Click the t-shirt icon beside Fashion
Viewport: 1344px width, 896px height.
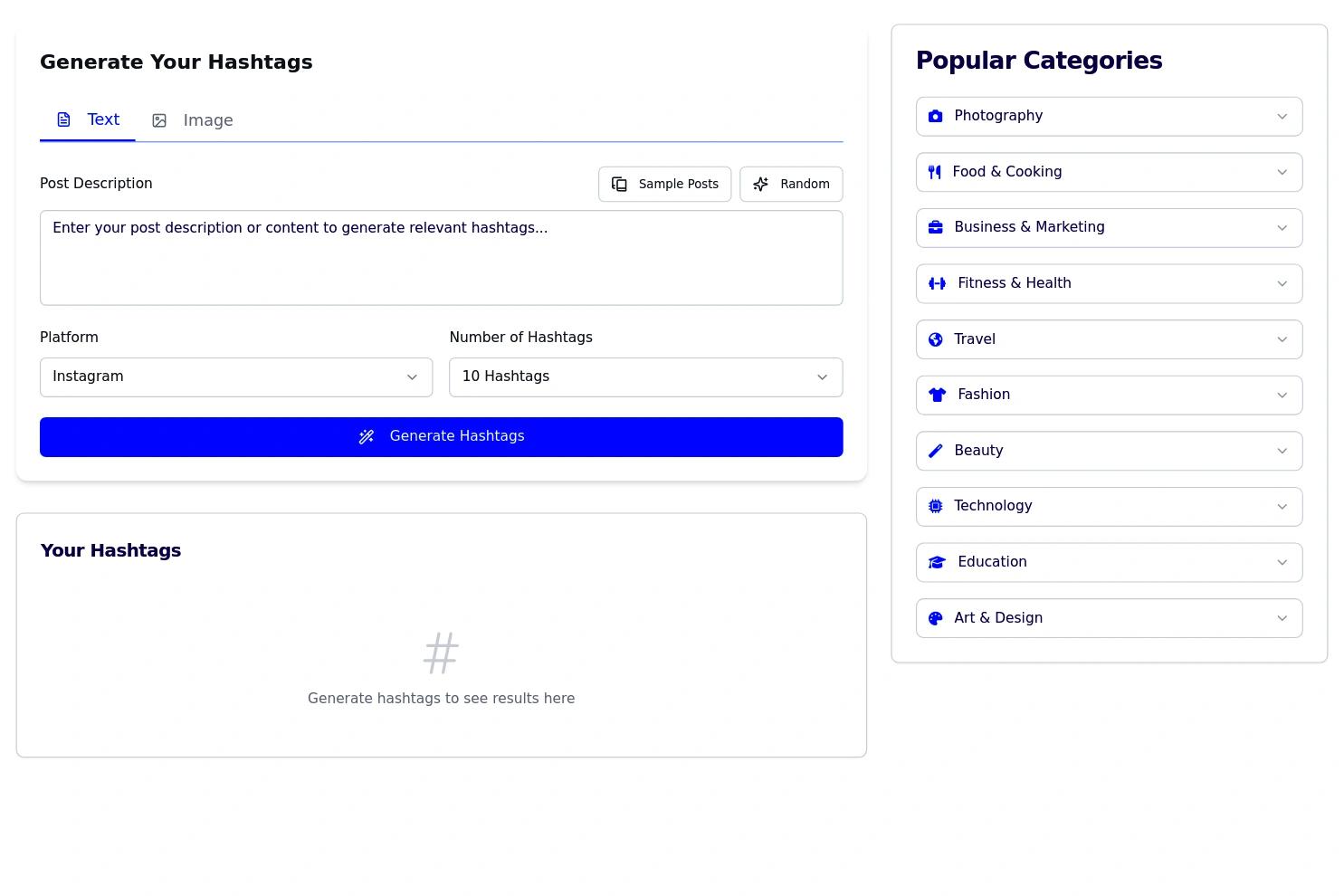click(937, 395)
